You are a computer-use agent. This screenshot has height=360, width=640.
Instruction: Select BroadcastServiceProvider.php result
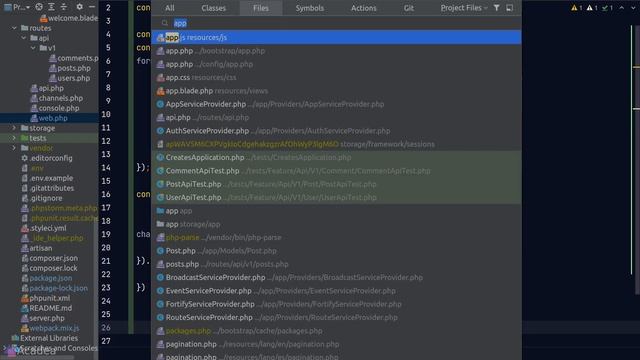pos(336,277)
